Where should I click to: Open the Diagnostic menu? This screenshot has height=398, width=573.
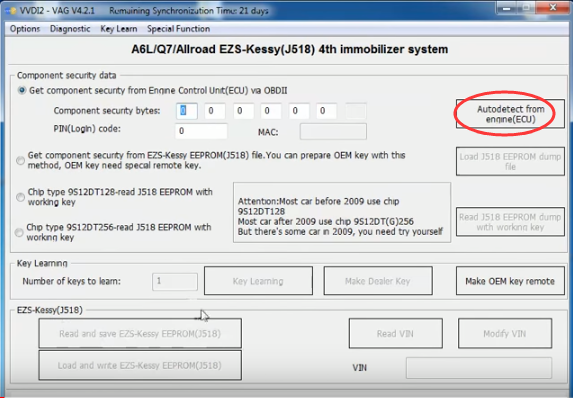click(x=70, y=29)
